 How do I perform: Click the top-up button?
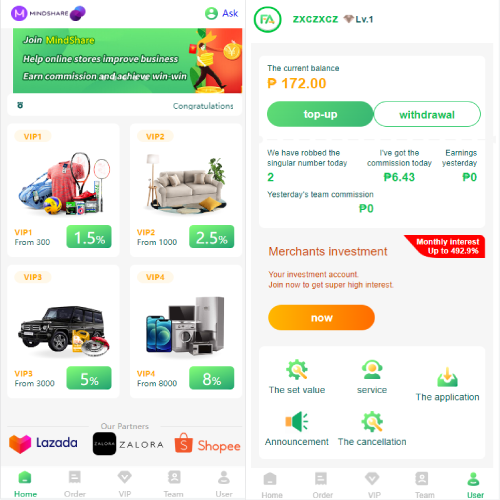click(320, 114)
